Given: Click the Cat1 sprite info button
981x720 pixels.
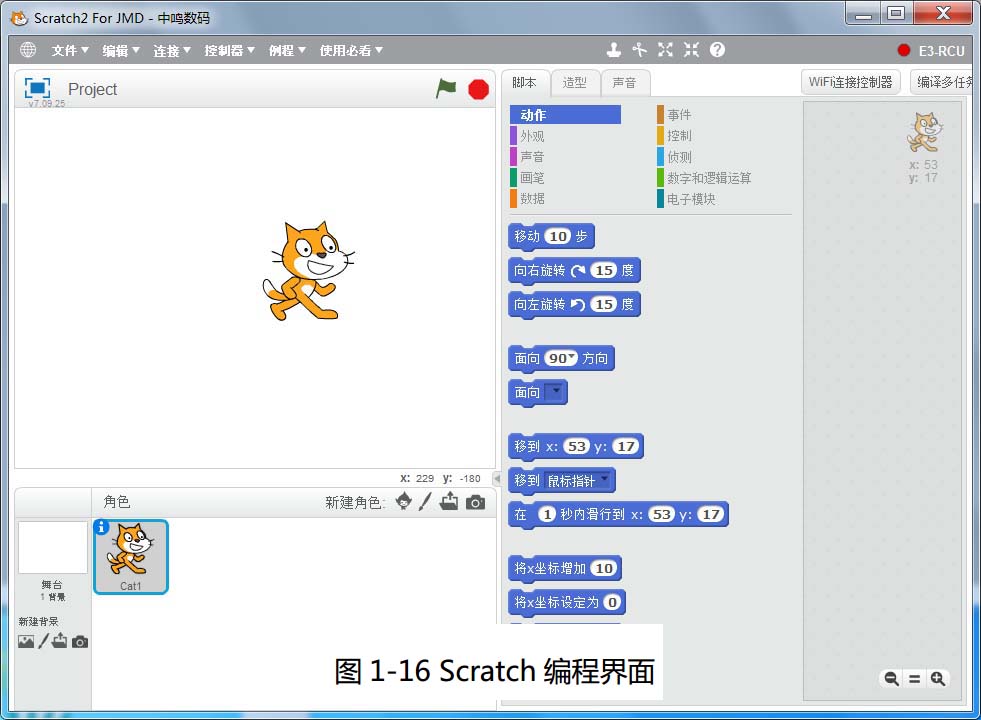Looking at the screenshot, I should tap(101, 527).
